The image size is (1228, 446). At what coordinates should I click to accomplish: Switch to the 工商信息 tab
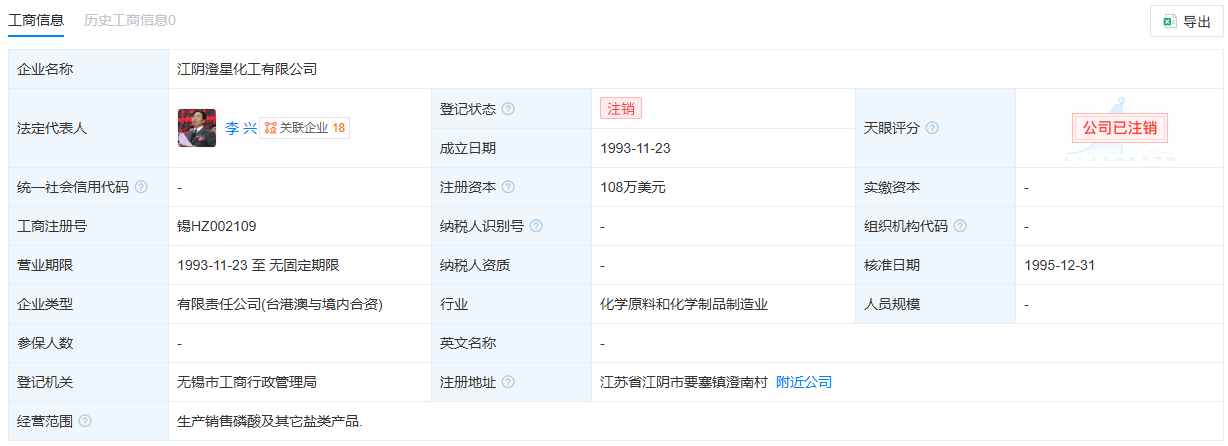point(36,20)
